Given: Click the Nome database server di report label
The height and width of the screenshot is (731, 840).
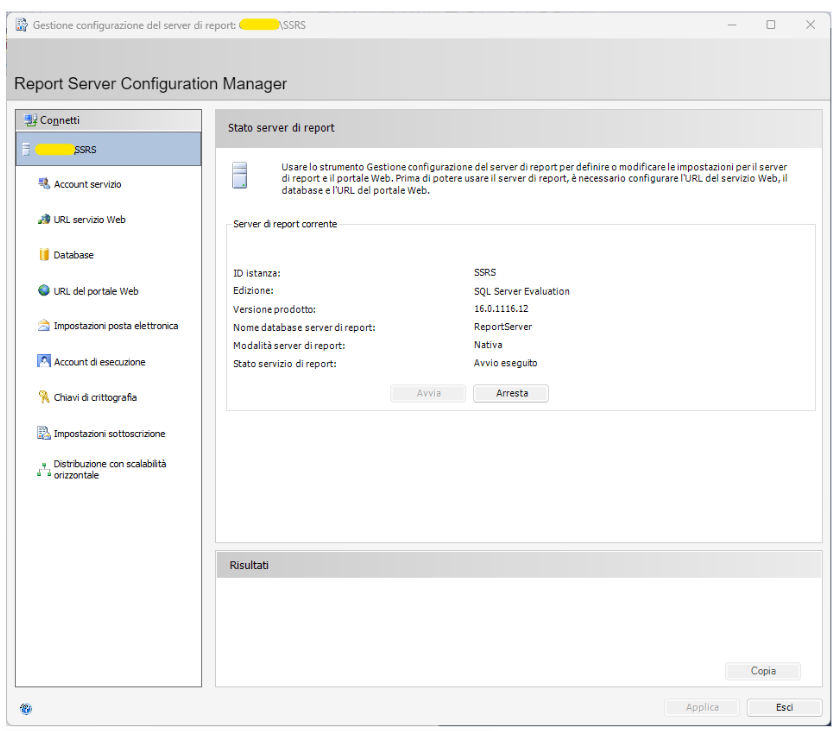Looking at the screenshot, I should 304,327.
